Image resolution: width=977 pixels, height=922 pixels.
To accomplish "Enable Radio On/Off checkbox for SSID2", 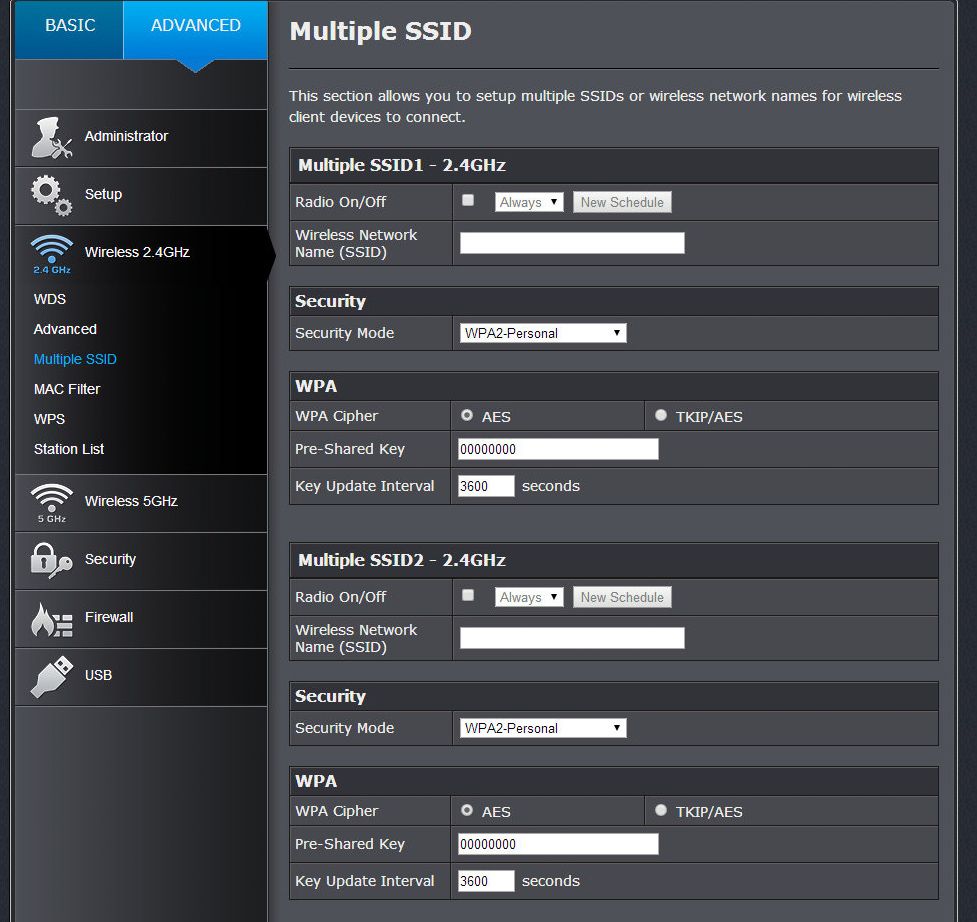I will (x=468, y=596).
